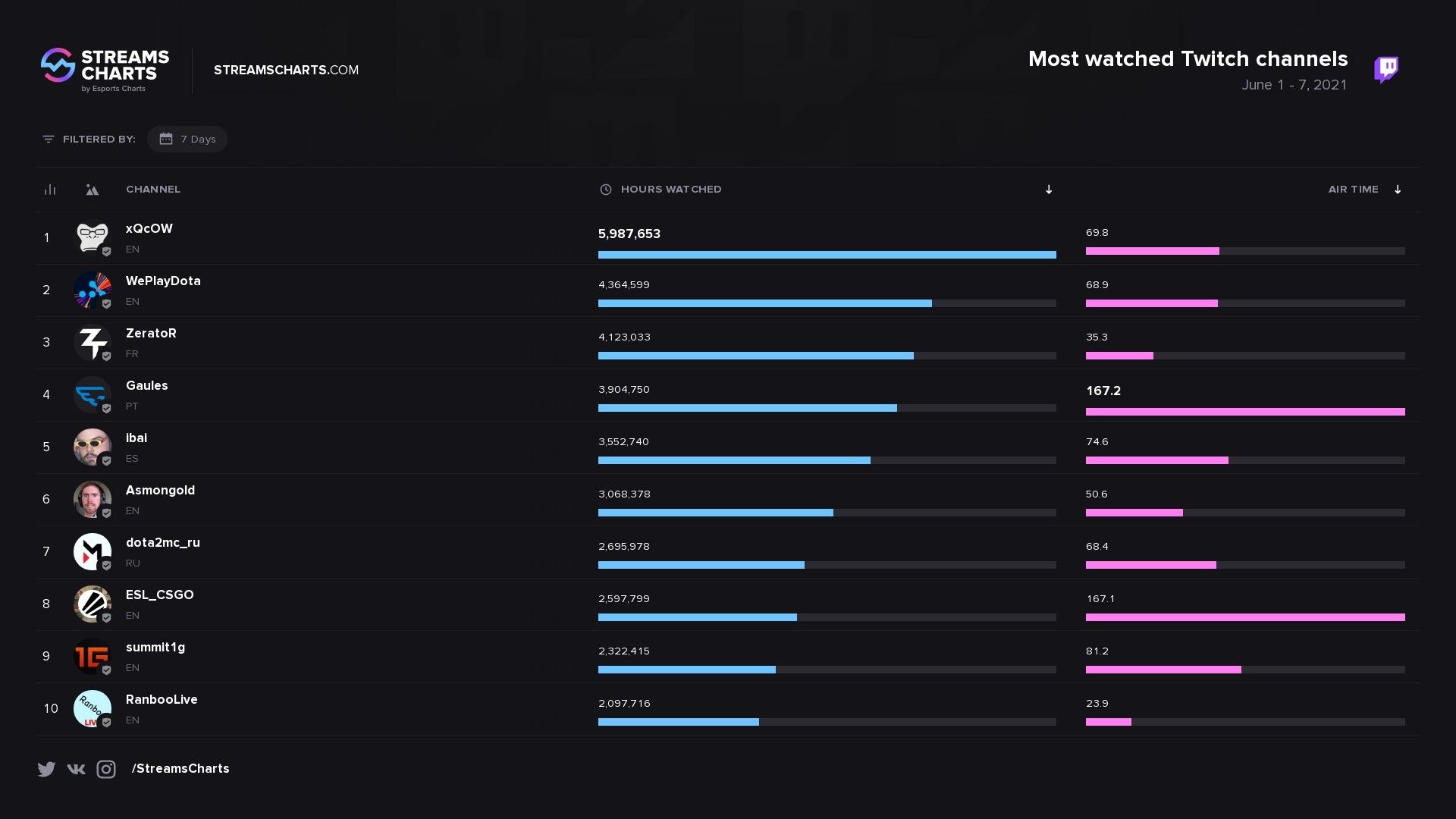The image size is (1456, 819).
Task: Click the filter lines icon
Action: (49, 139)
